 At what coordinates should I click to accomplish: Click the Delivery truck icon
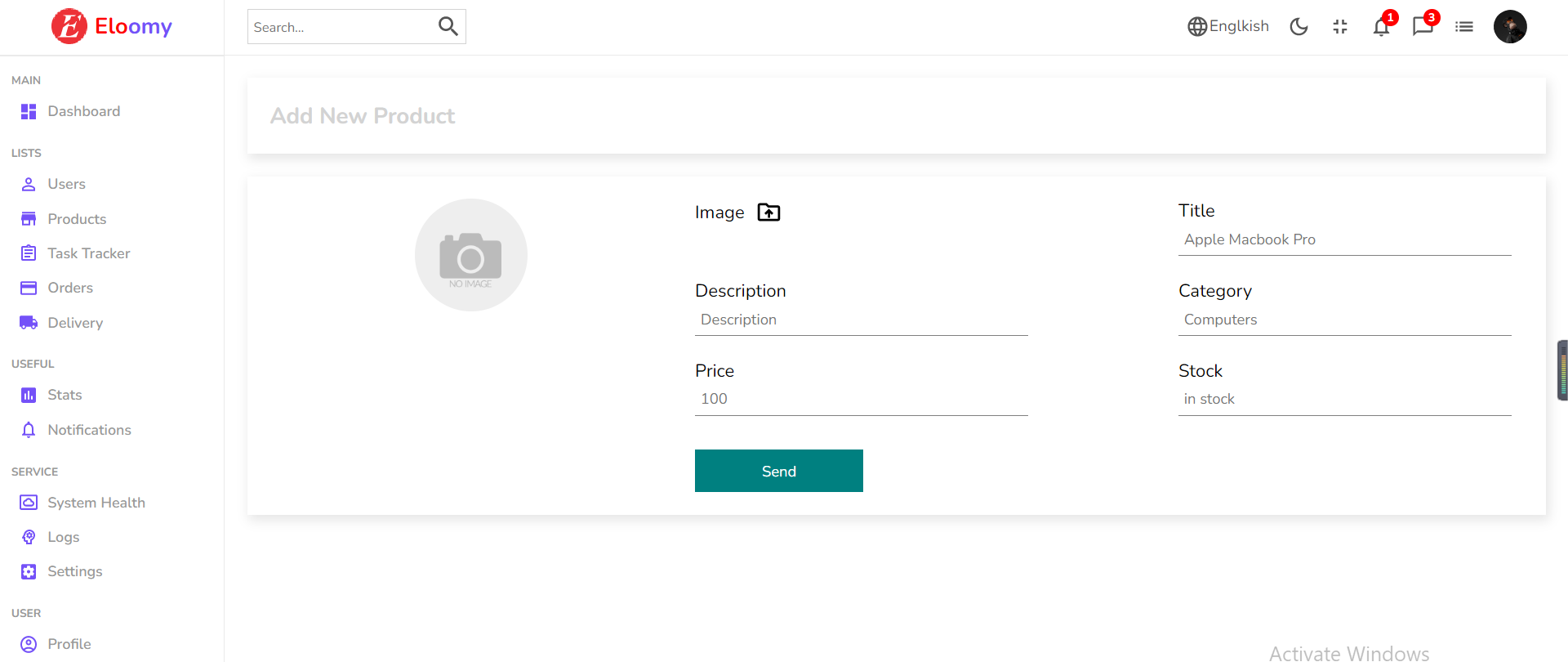pos(28,322)
